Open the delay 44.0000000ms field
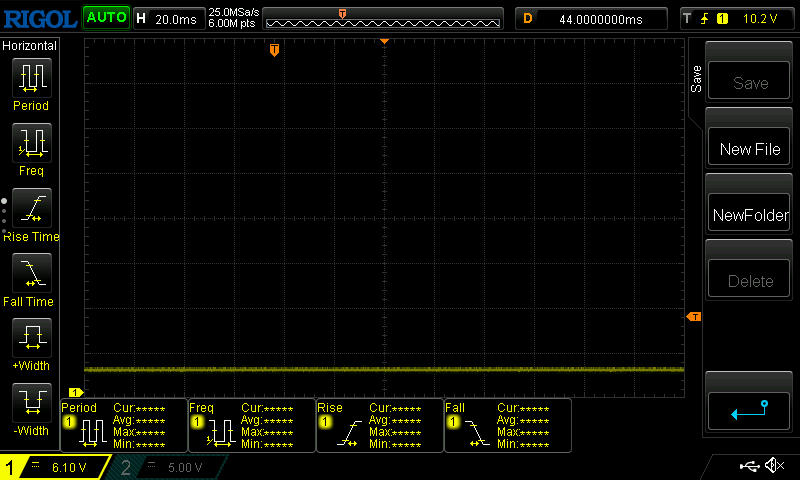 click(x=592, y=18)
